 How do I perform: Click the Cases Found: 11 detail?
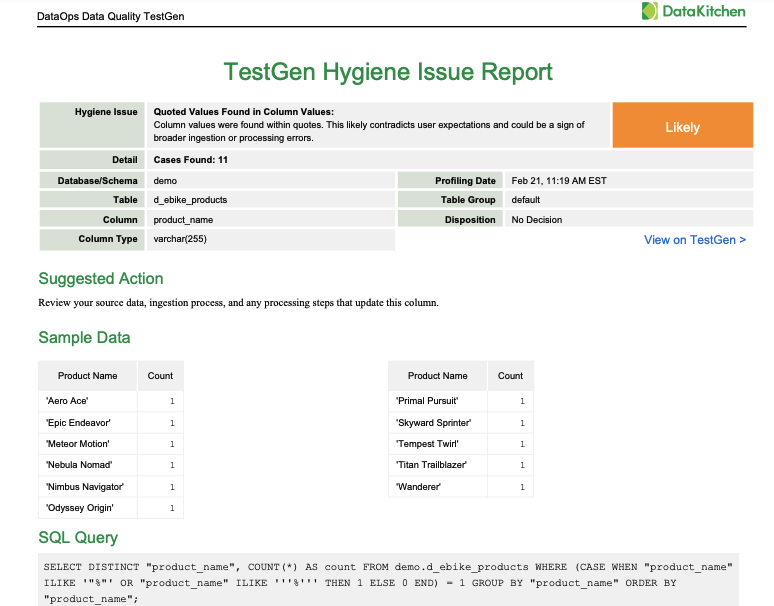(x=191, y=160)
